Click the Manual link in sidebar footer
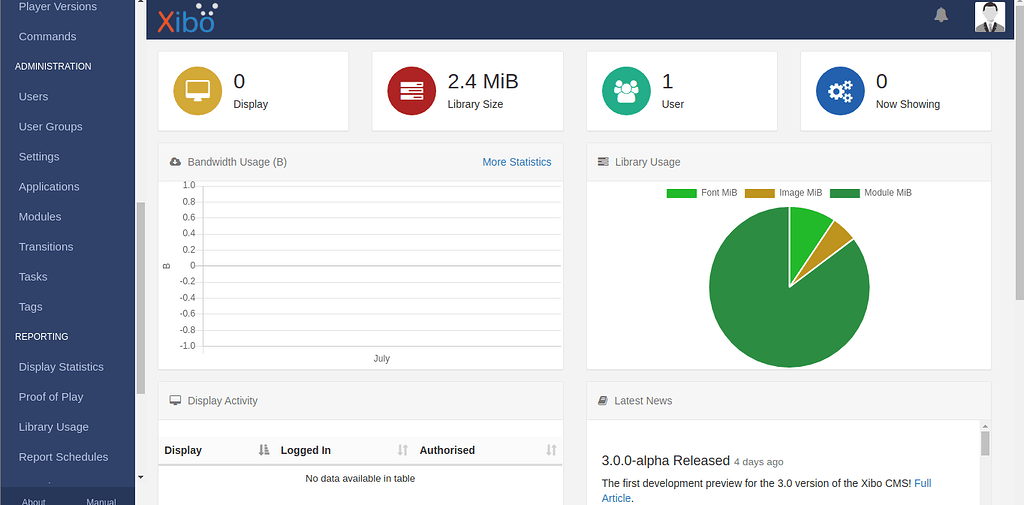Screen dimensions: 1024x505 pos(101,502)
